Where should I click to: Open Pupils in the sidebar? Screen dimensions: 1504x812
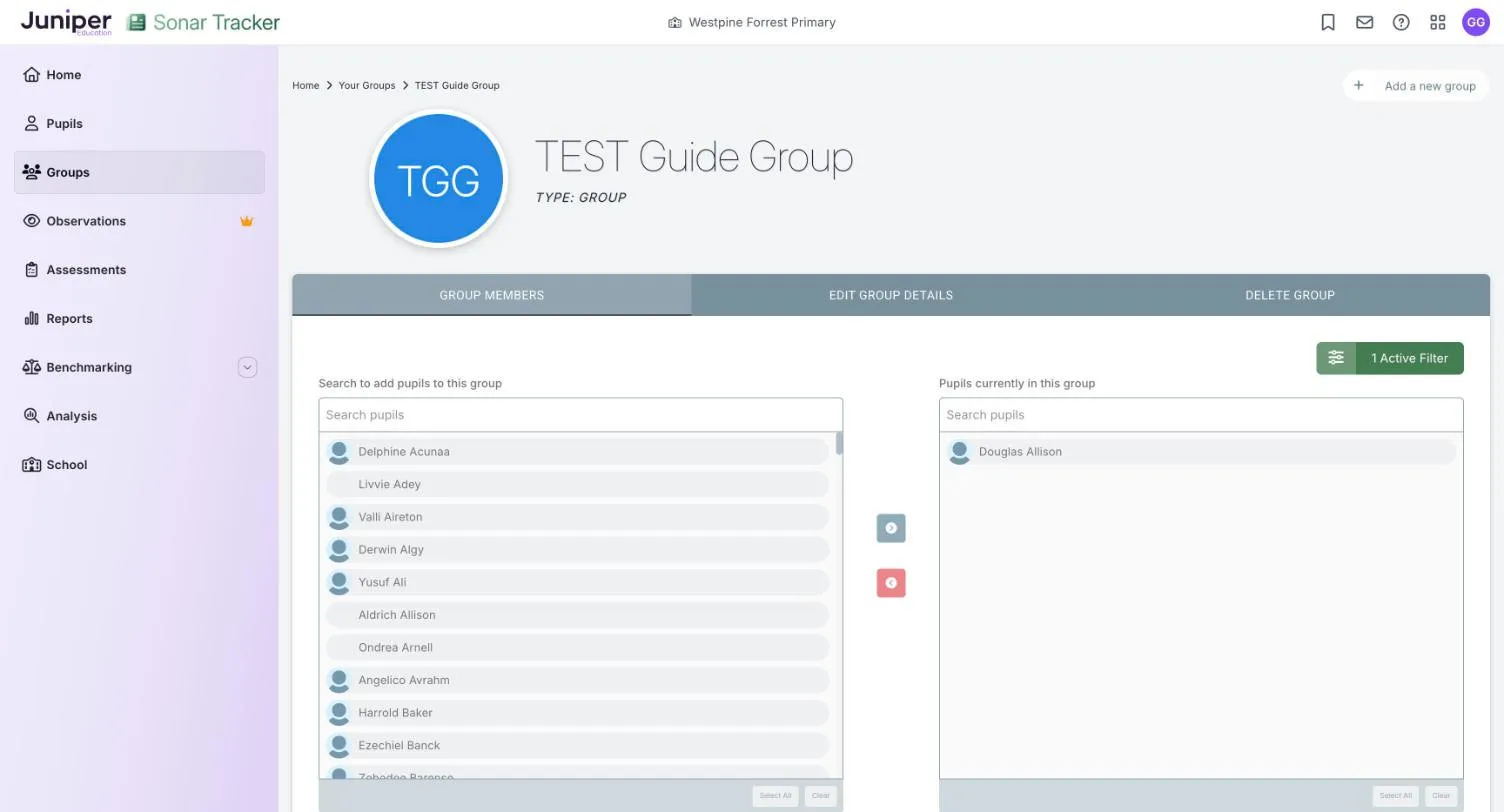tap(139, 124)
